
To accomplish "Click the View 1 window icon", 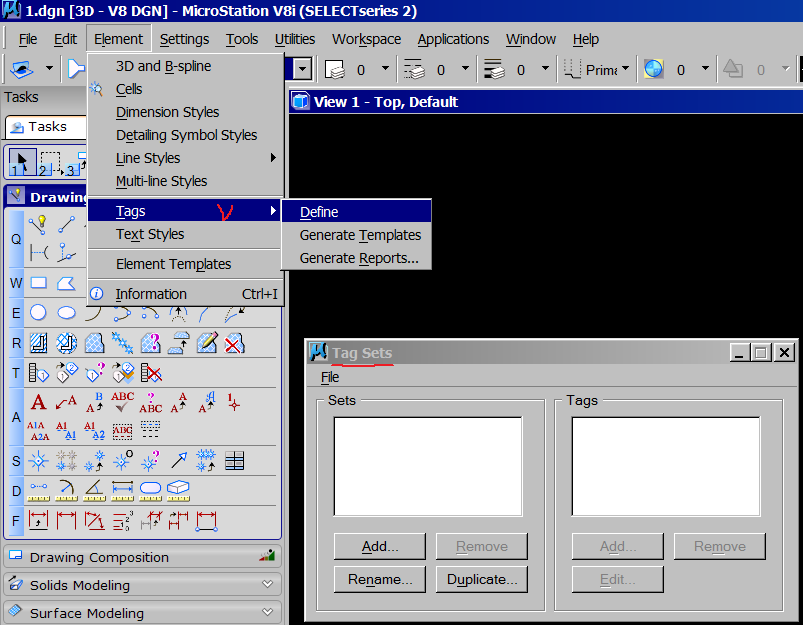I will point(301,101).
